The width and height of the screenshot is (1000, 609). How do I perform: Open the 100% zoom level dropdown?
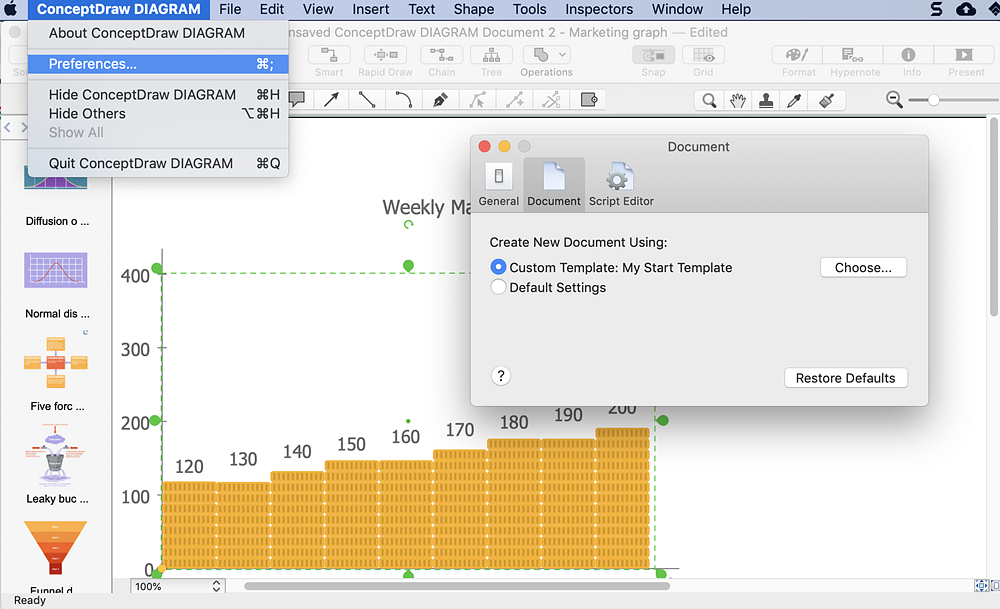177,586
